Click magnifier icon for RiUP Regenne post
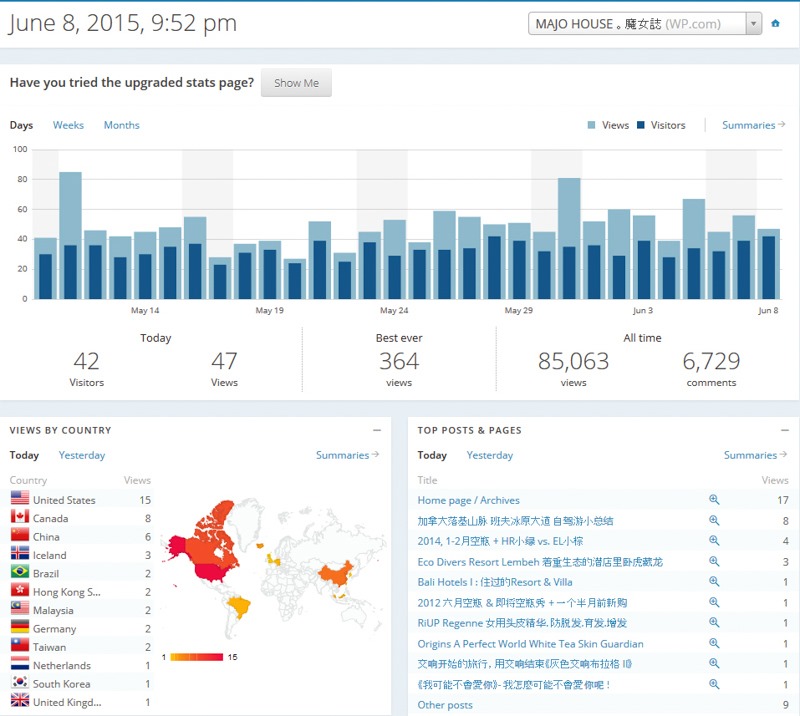Viewport: 800px width, 716px height. click(714, 623)
